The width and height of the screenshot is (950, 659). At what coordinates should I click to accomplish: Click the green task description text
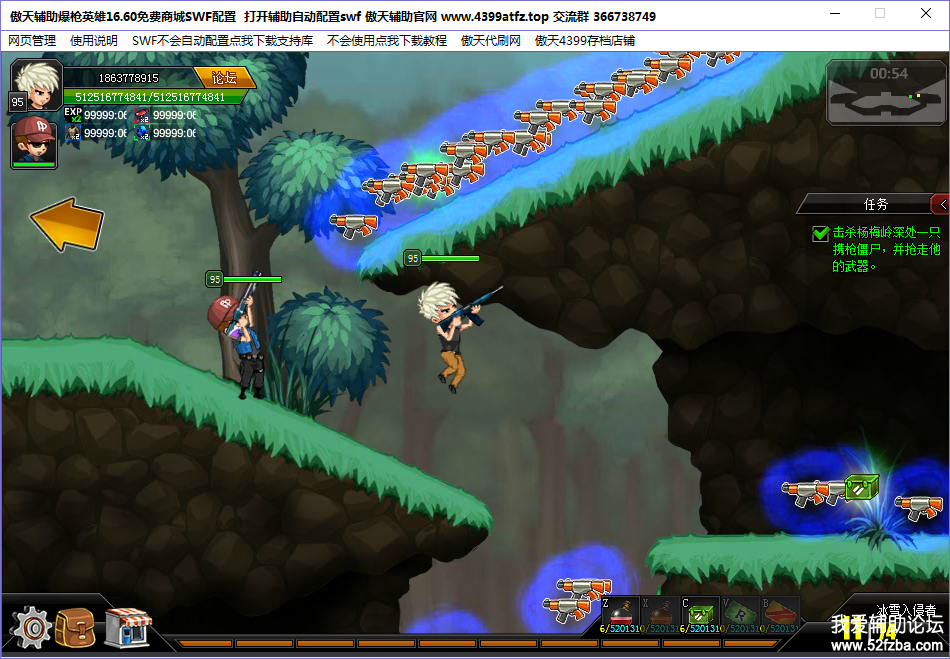pos(886,249)
